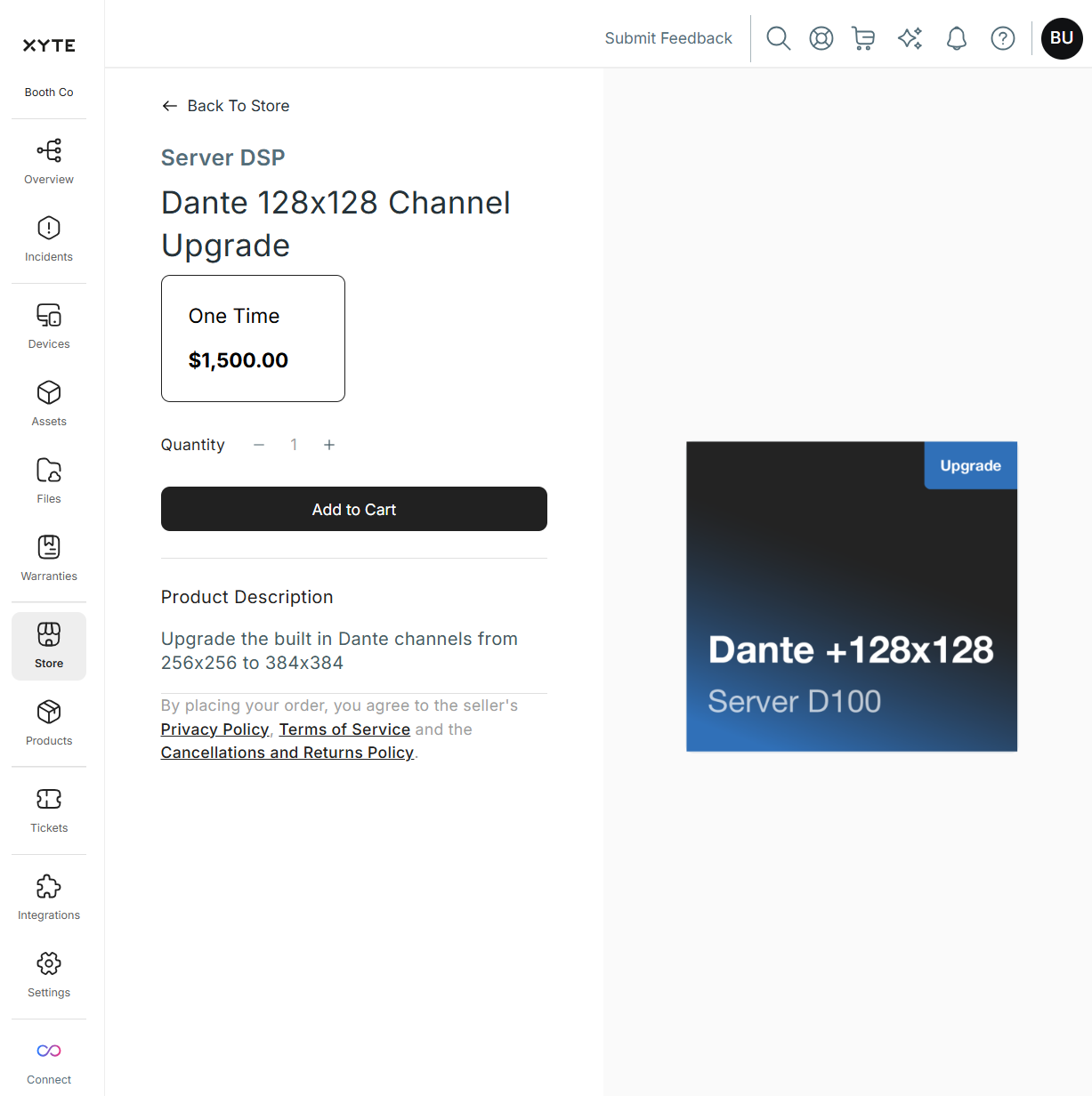Open the BU user avatar menu
The width and height of the screenshot is (1092, 1096).
pyautogui.click(x=1062, y=38)
